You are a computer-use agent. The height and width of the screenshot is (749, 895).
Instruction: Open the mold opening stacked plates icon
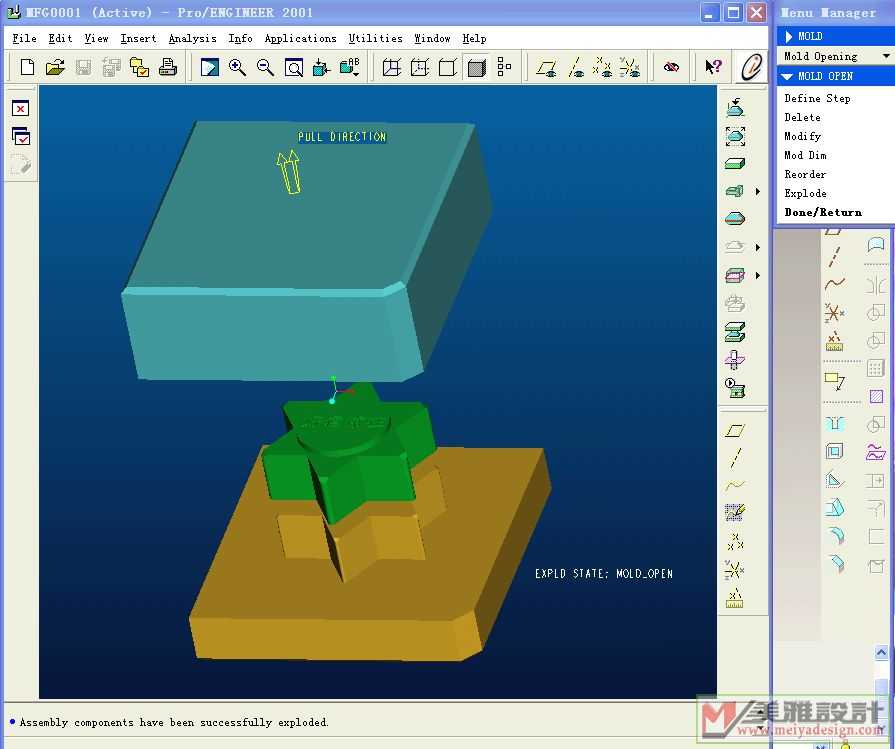pyautogui.click(x=735, y=332)
